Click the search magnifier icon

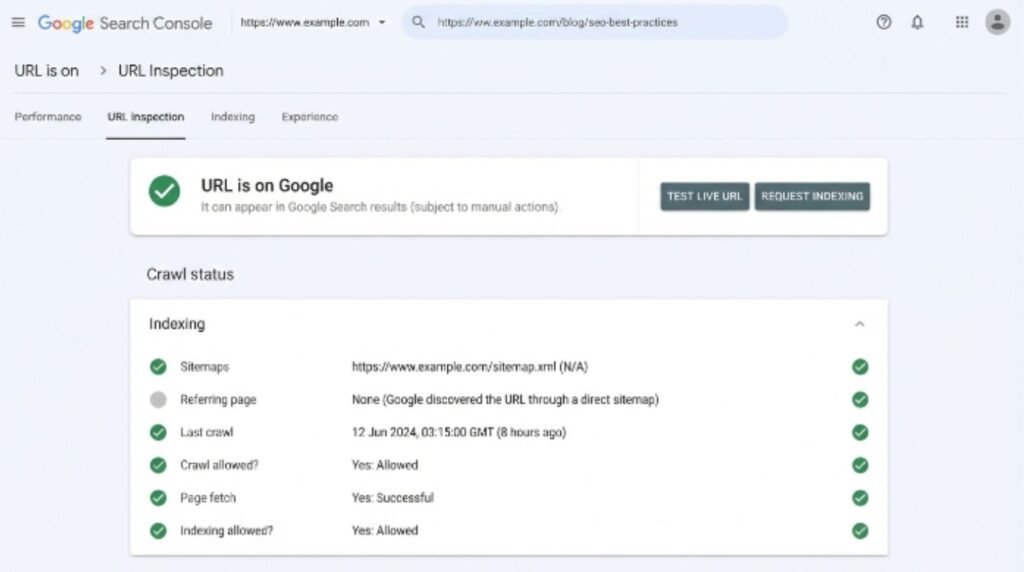click(x=419, y=22)
